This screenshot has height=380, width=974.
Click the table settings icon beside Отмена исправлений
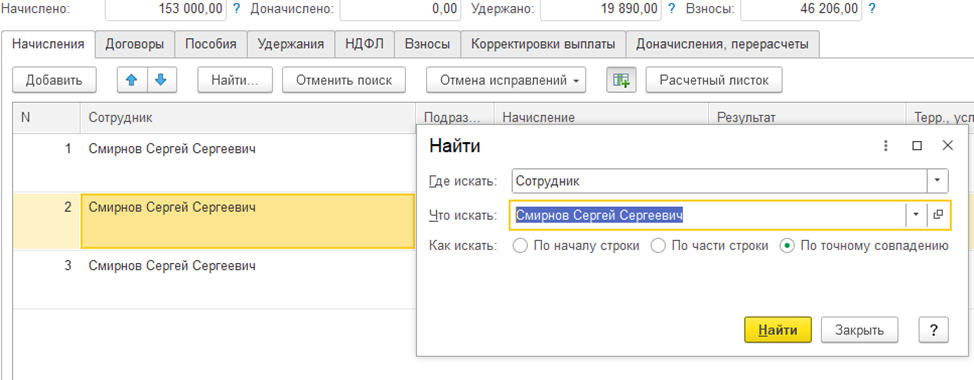pyautogui.click(x=621, y=80)
